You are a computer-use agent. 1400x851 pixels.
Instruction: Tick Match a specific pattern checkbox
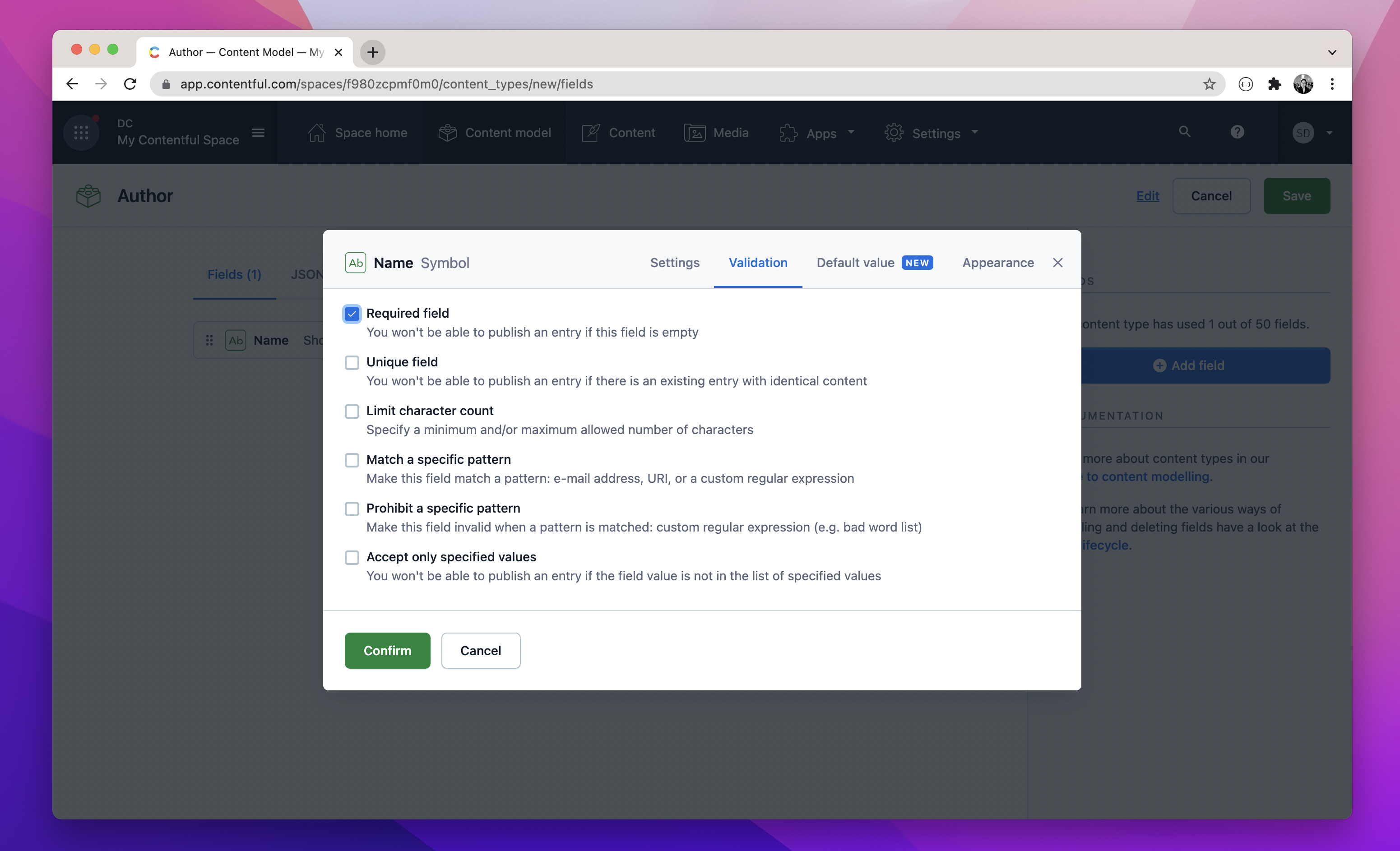[x=352, y=460]
